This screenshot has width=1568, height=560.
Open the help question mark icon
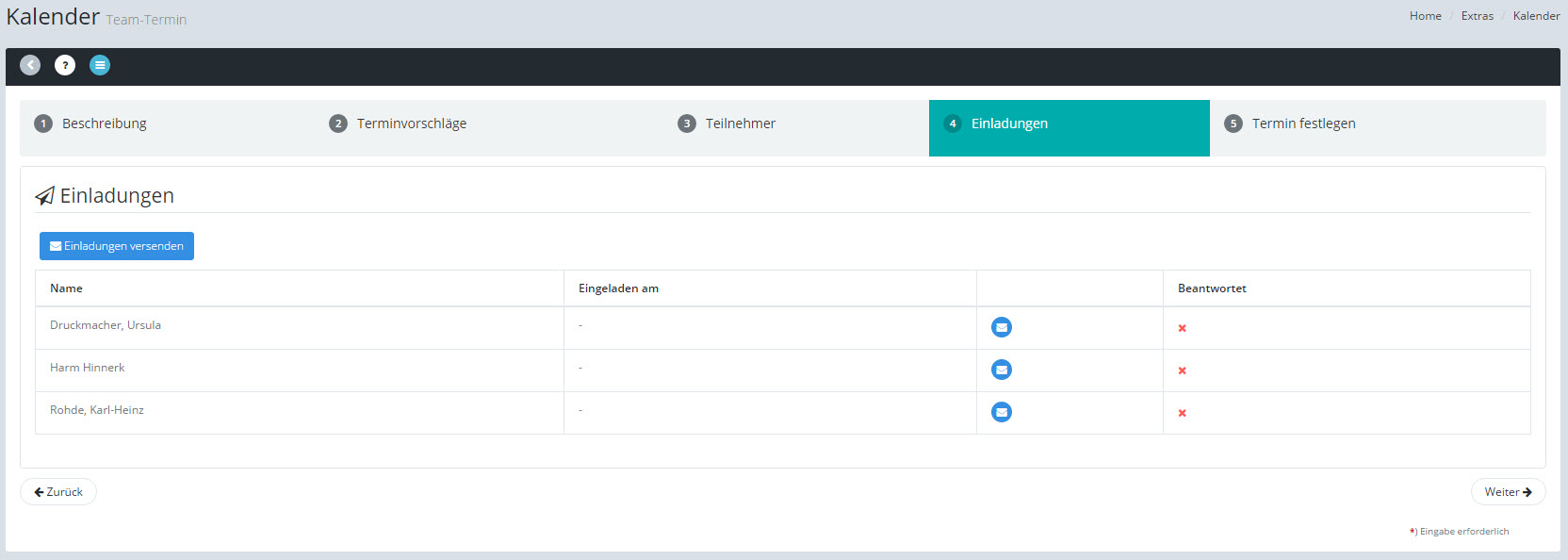click(x=65, y=65)
